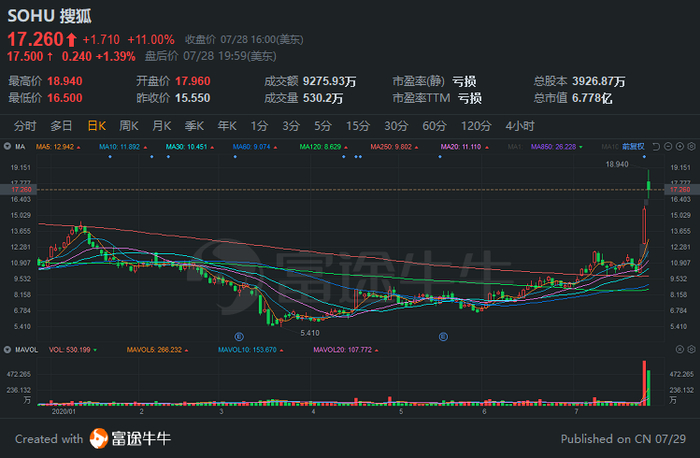Switch to 季K quarterly tab
This screenshot has width=700, height=458.
pyautogui.click(x=194, y=126)
